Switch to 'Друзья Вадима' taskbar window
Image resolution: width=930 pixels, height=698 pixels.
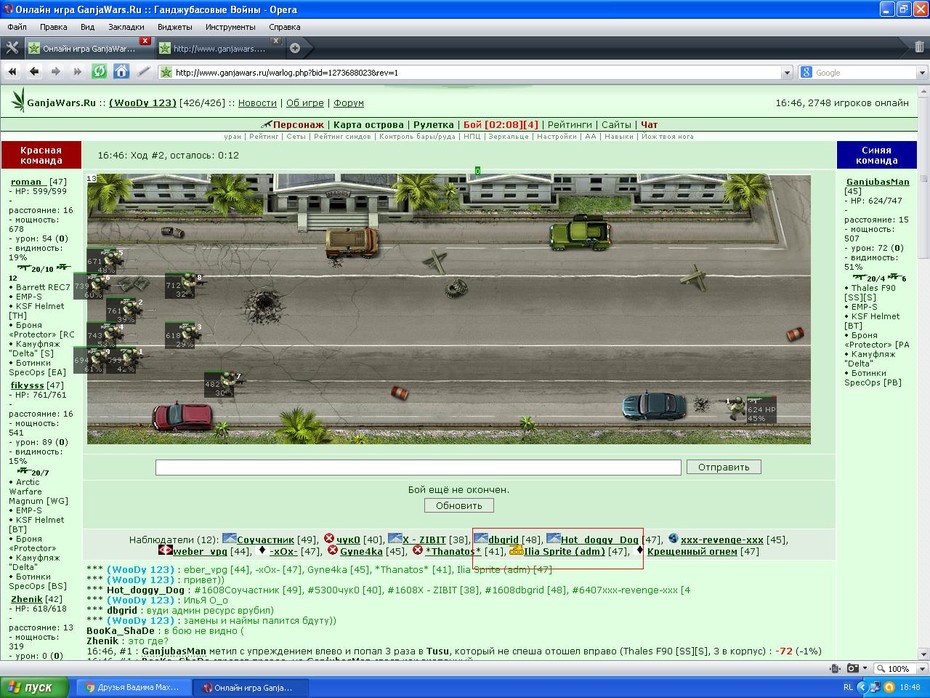(132, 687)
